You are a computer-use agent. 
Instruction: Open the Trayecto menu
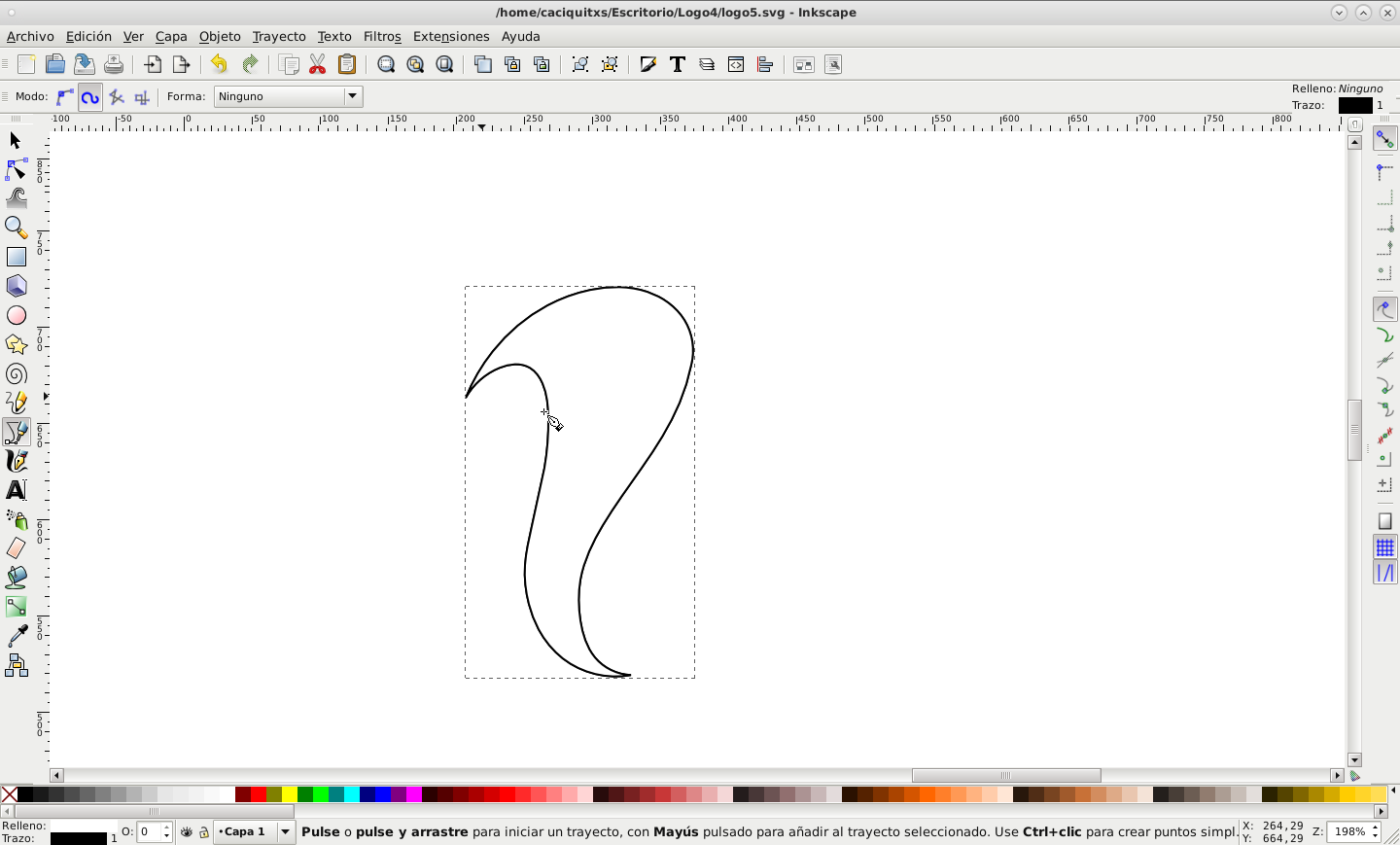(x=279, y=37)
